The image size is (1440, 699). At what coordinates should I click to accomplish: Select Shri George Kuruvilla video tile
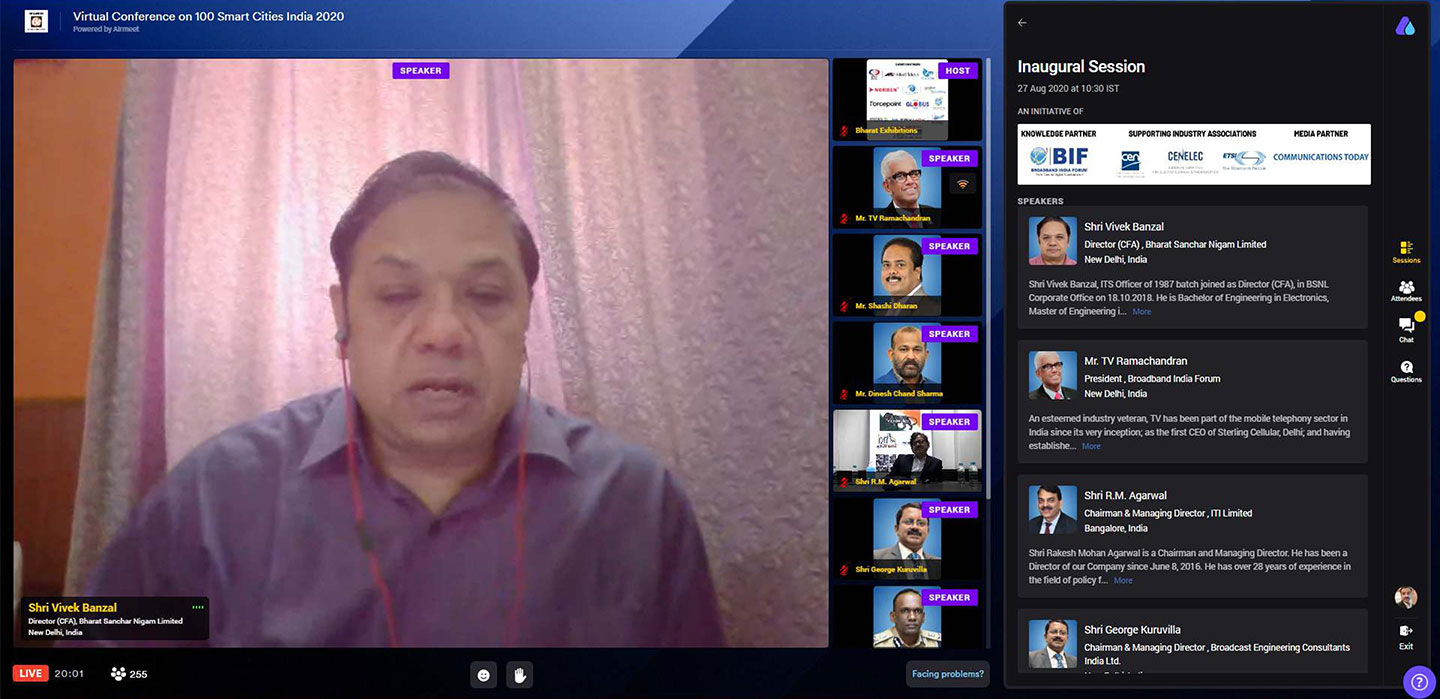[x=907, y=539]
